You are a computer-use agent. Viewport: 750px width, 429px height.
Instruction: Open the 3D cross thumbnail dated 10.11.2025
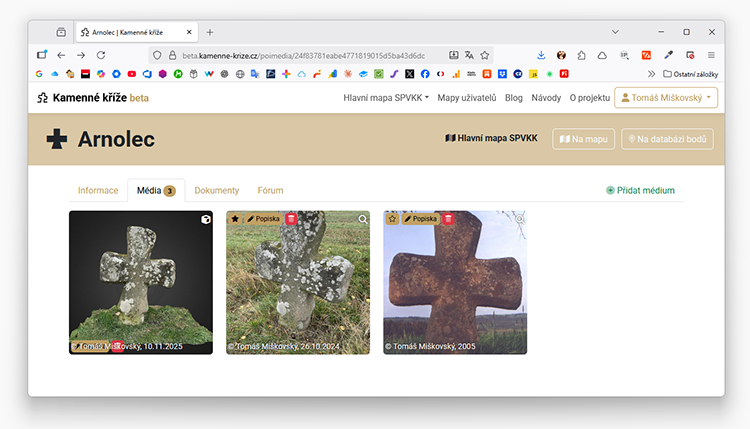pyautogui.click(x=140, y=280)
